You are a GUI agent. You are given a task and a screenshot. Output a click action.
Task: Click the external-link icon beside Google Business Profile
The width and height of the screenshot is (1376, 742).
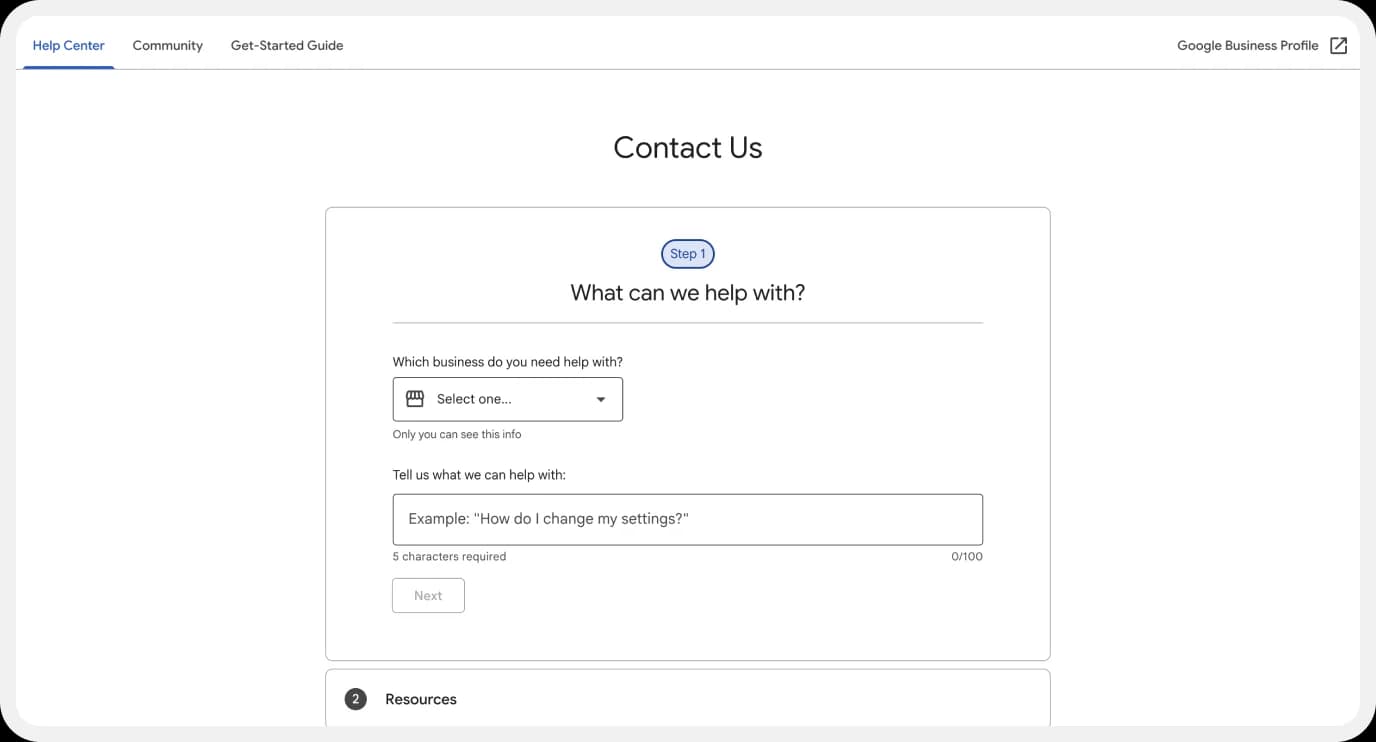pos(1339,45)
